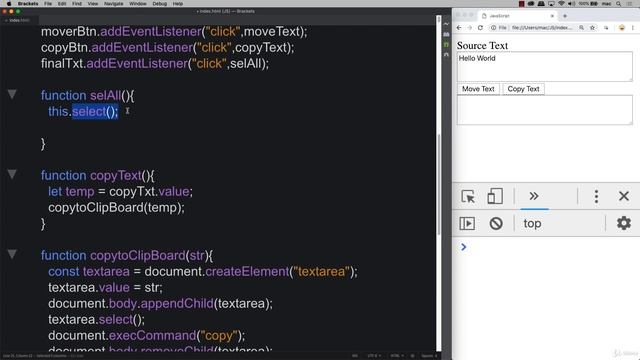Show the console sidebar in DevTools
Screen dimensions: 640x360
point(467,223)
